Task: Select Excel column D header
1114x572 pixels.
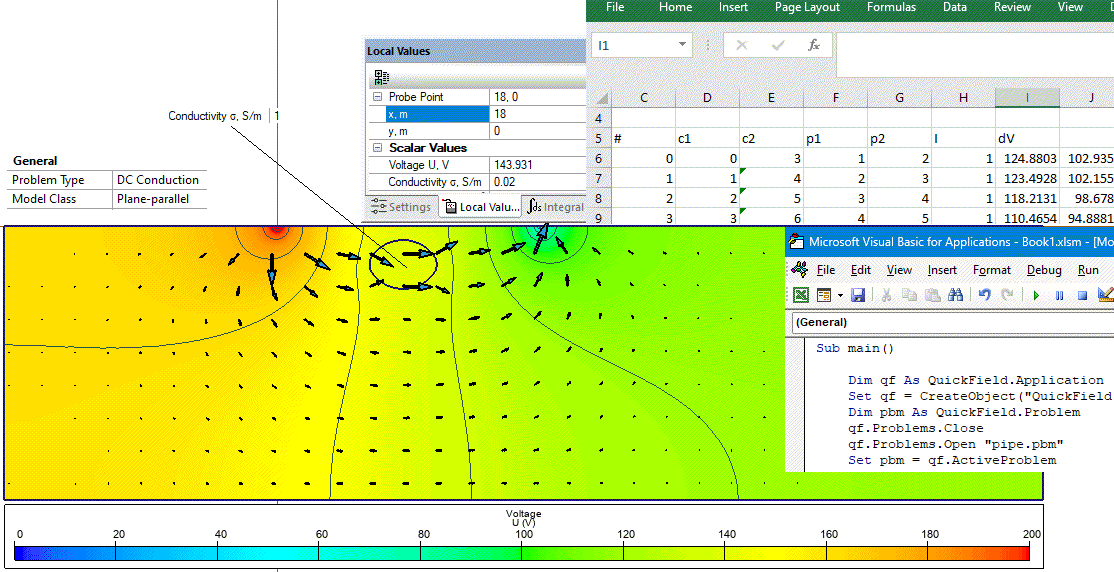Action: 707,98
